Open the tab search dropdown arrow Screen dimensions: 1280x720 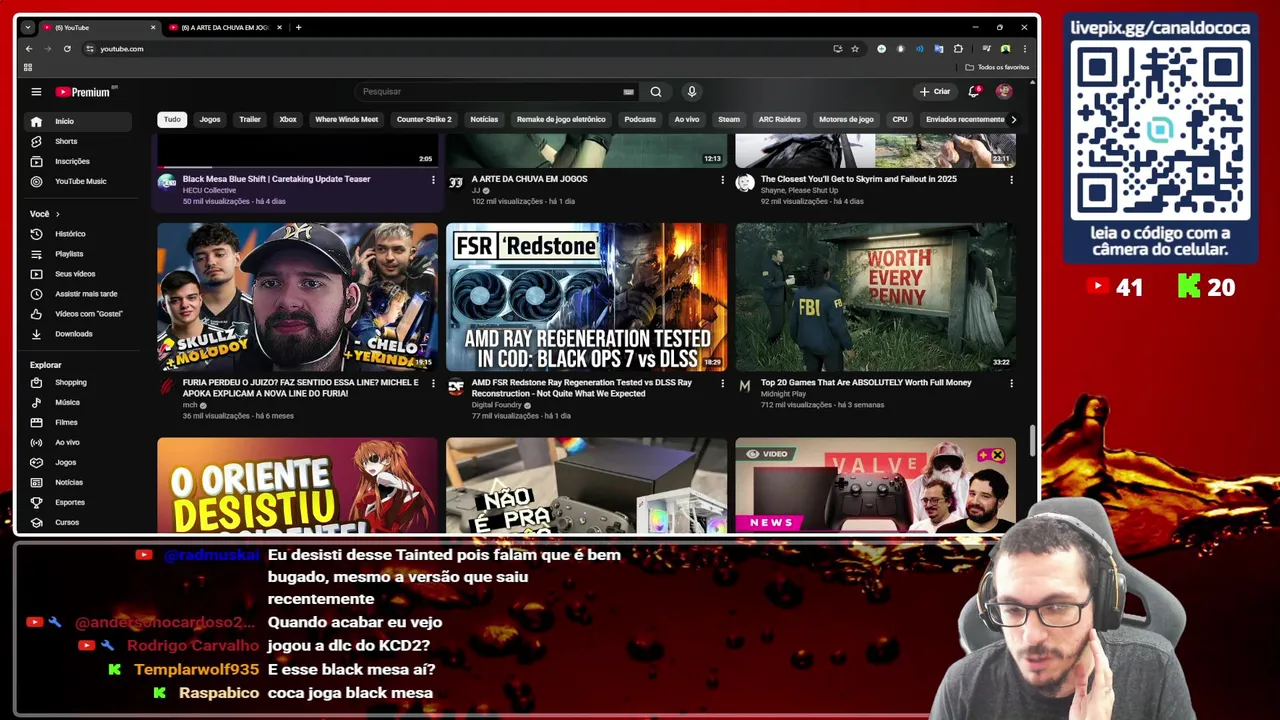[27, 27]
